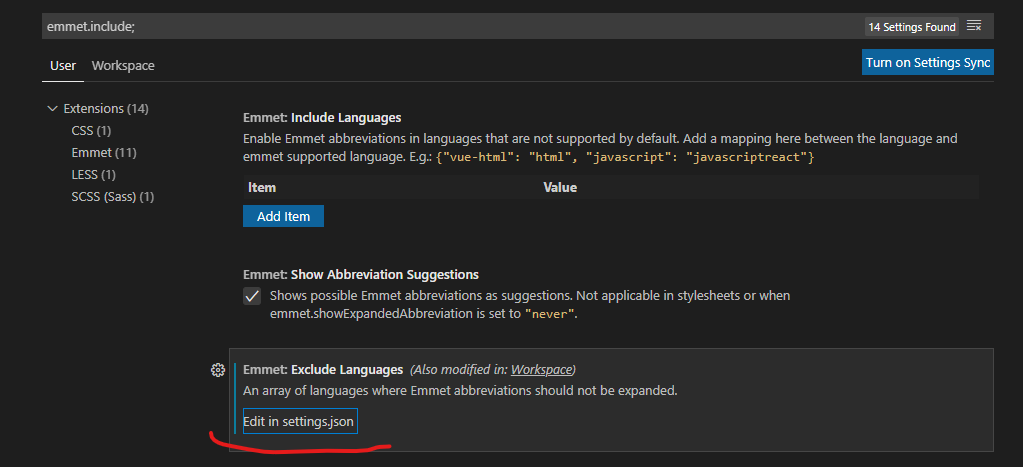Select Emmet (11) in settings tree

tap(104, 153)
